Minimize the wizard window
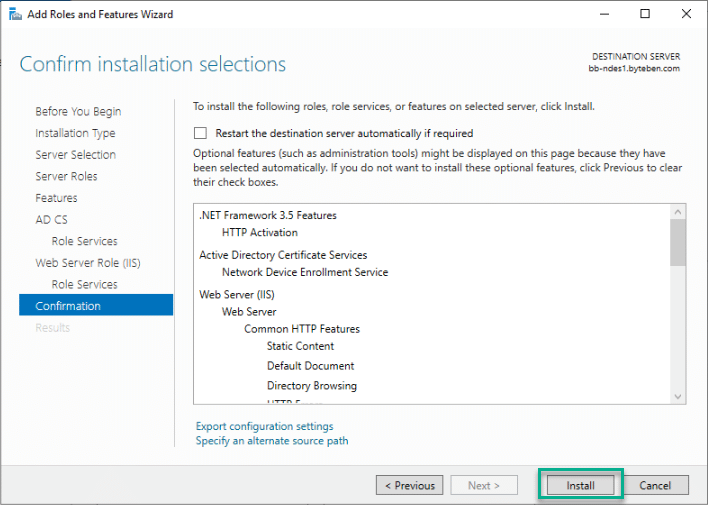The width and height of the screenshot is (708, 505). pos(604,14)
